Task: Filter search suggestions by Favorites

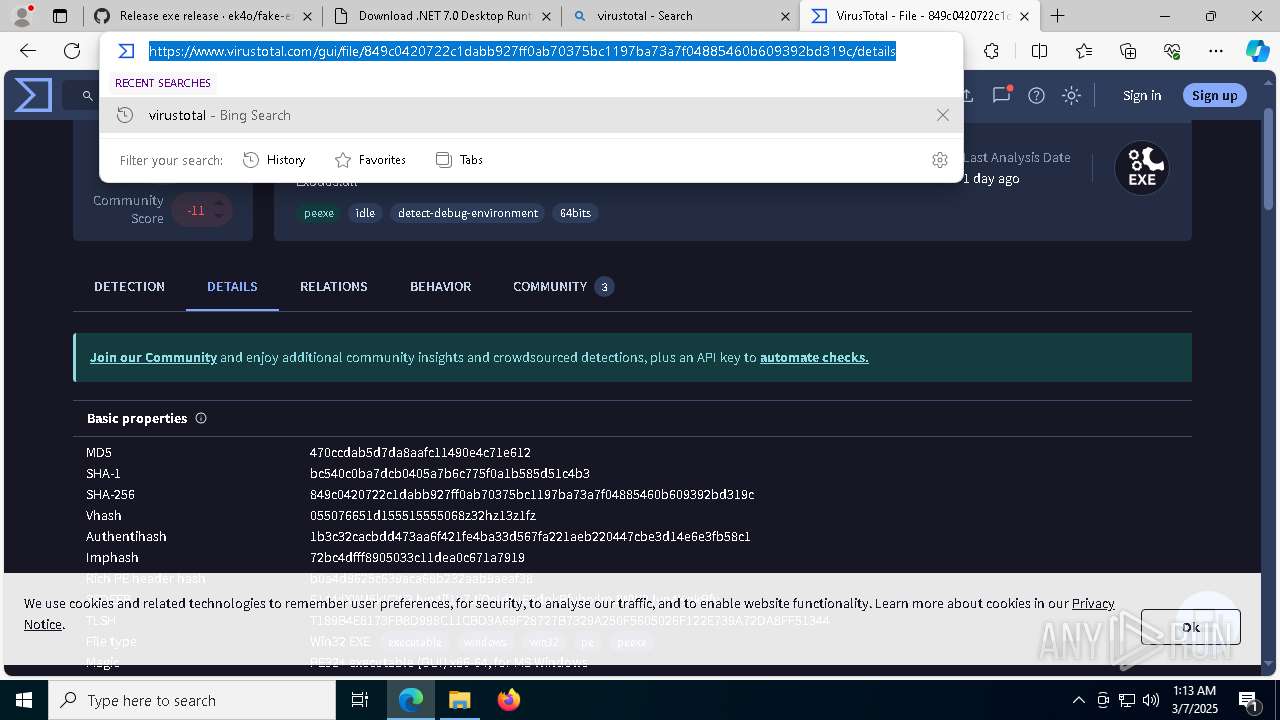Action: click(370, 160)
